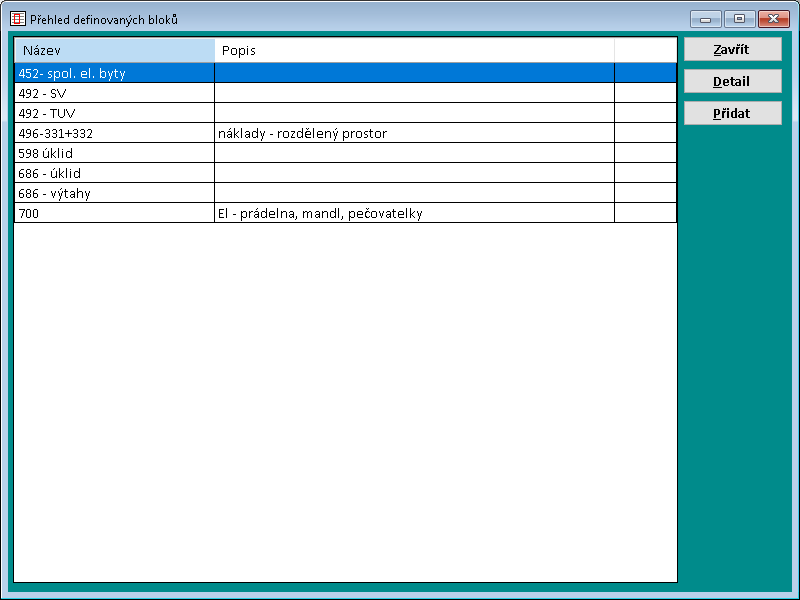Screen dimensions: 800x600
Task: Pick the 598 úklid row
Action: pyautogui.click(x=114, y=153)
